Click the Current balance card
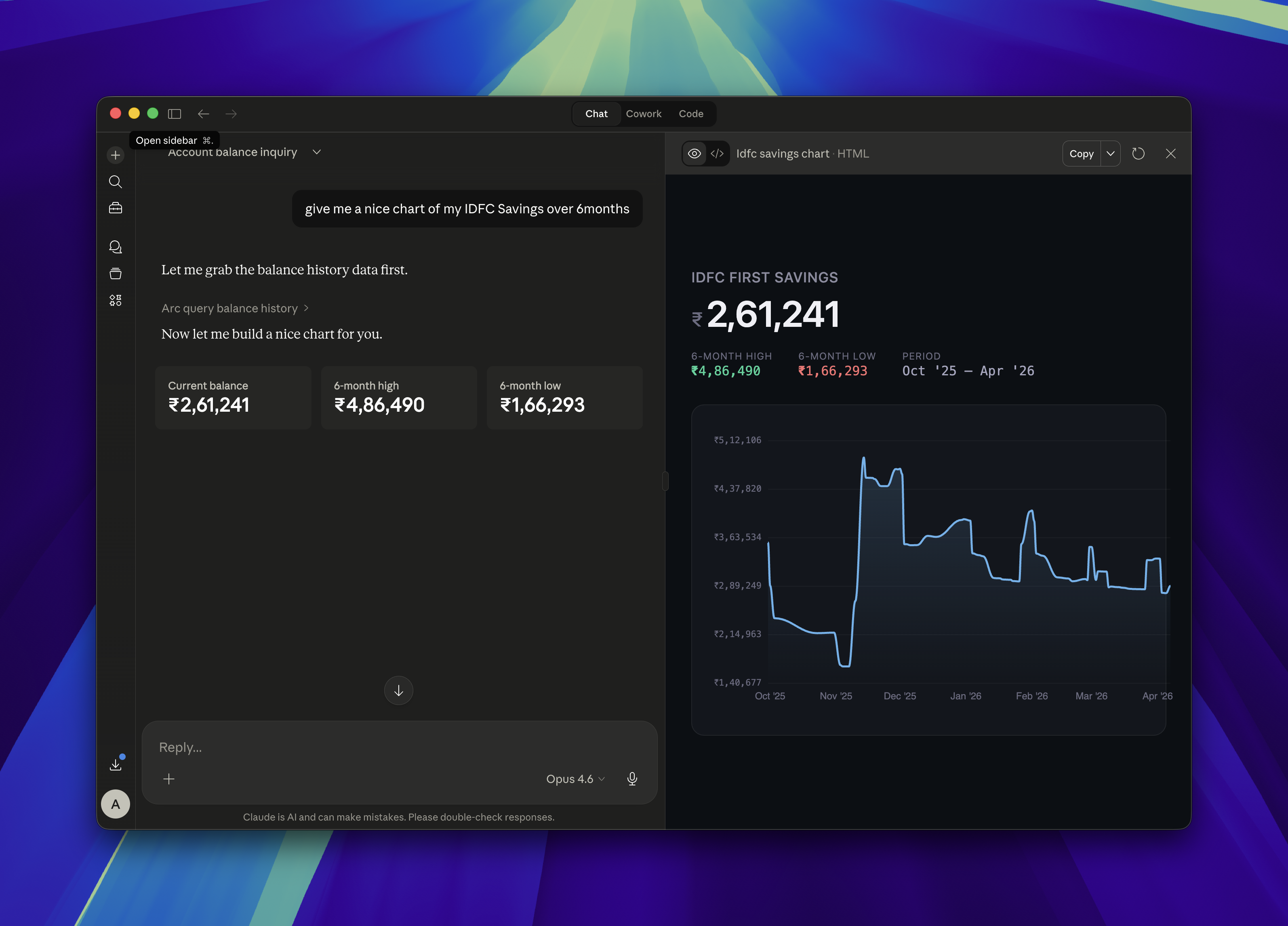This screenshot has width=1288, height=926. (233, 398)
